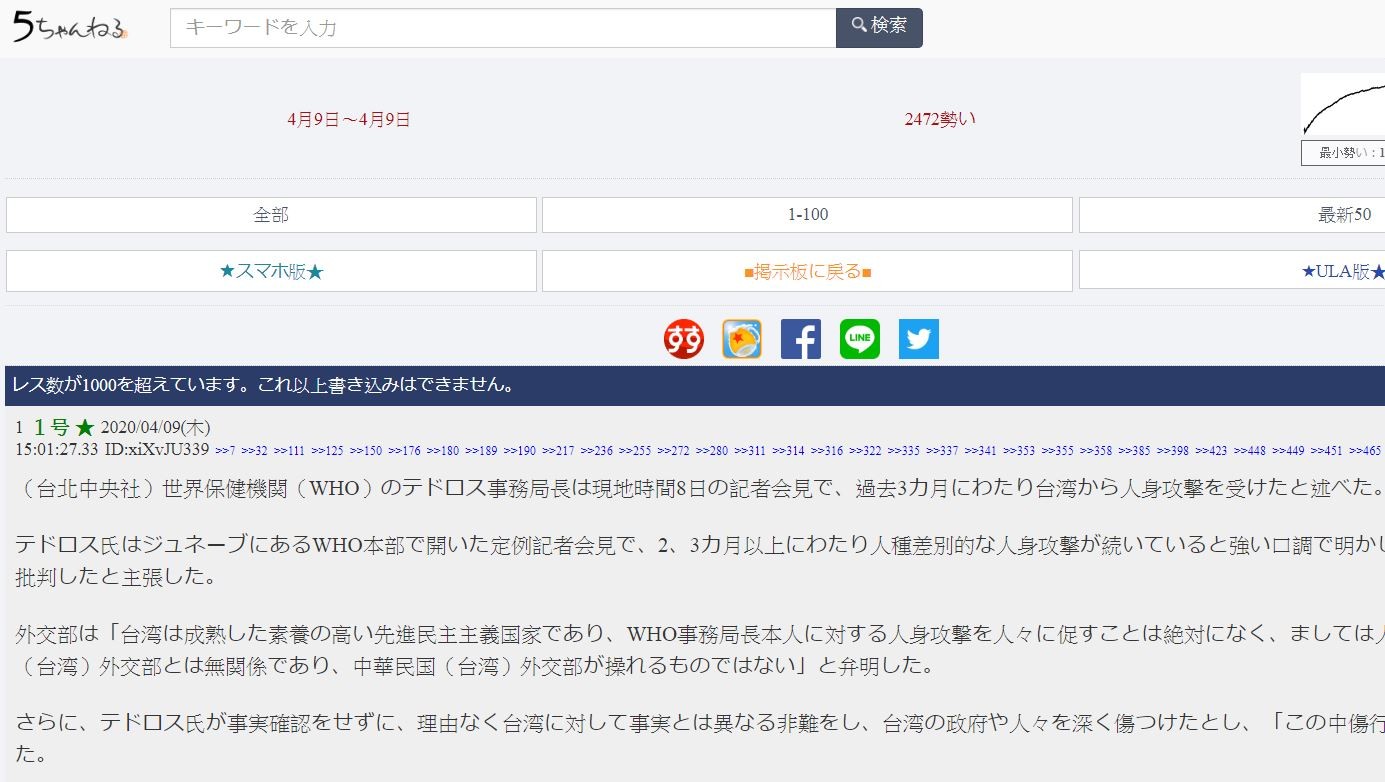Open reply anchor >>311
Image resolution: width=1385 pixels, height=782 pixels.
point(750,450)
